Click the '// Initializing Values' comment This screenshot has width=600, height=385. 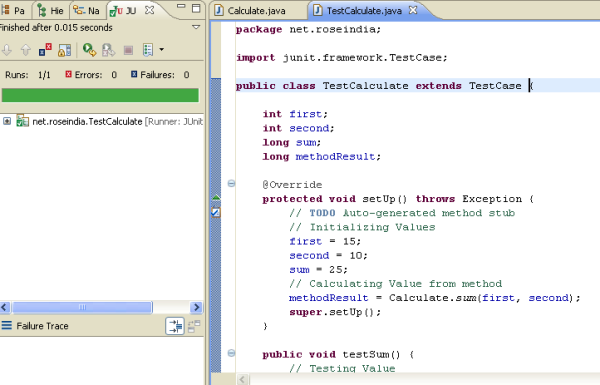pyautogui.click(x=362, y=227)
